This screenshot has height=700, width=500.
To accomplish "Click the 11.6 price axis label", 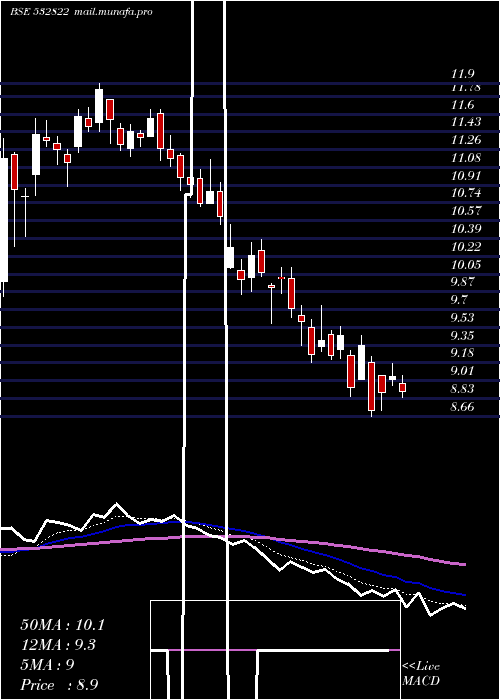I will click(x=462, y=105).
